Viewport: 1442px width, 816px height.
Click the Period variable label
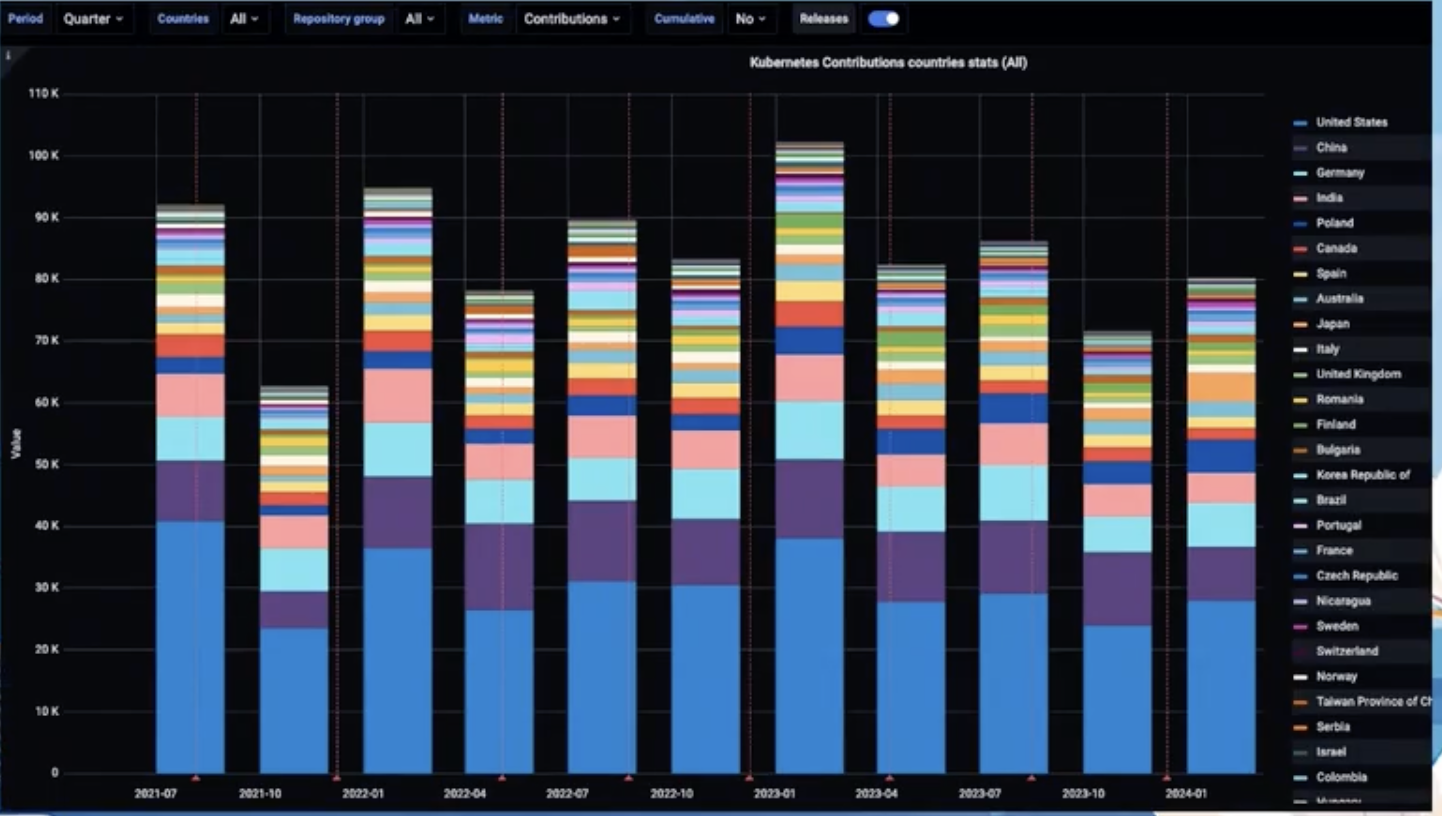click(x=26, y=18)
